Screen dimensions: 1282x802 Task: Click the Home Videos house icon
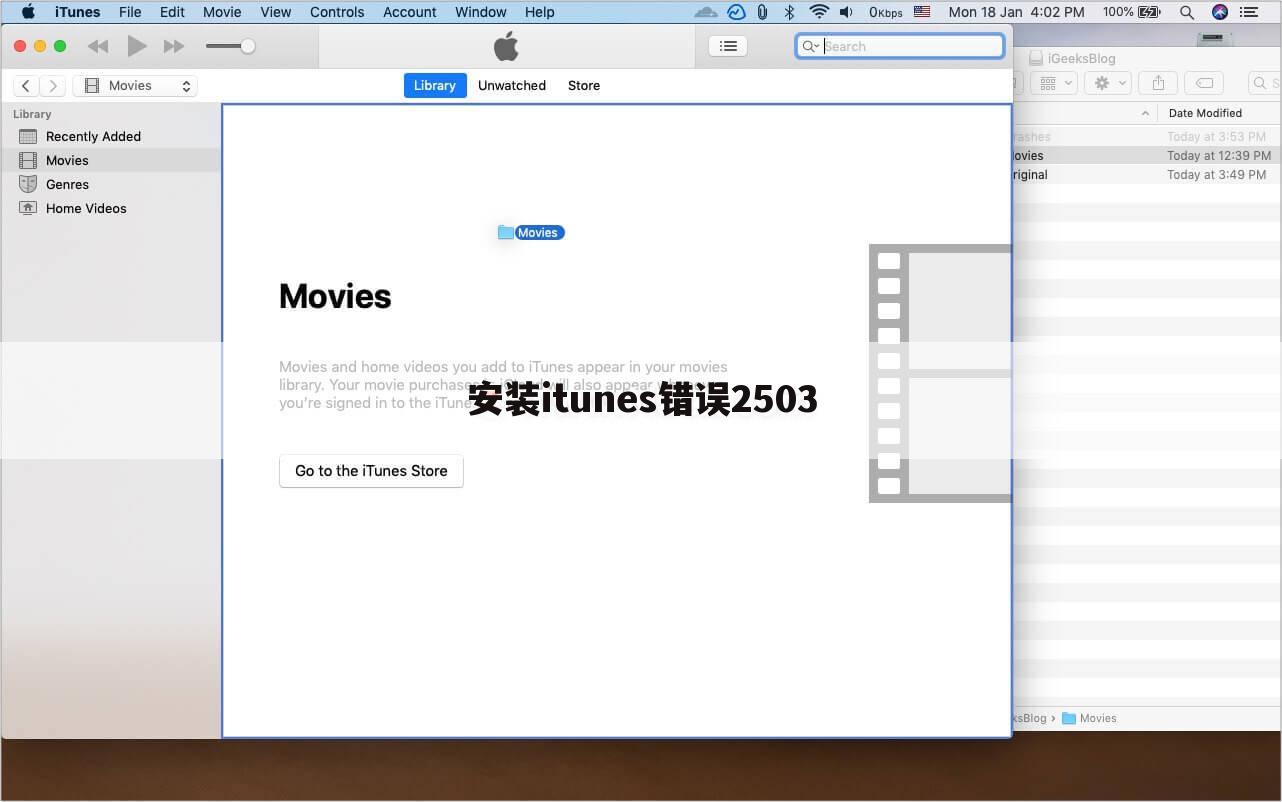28,208
